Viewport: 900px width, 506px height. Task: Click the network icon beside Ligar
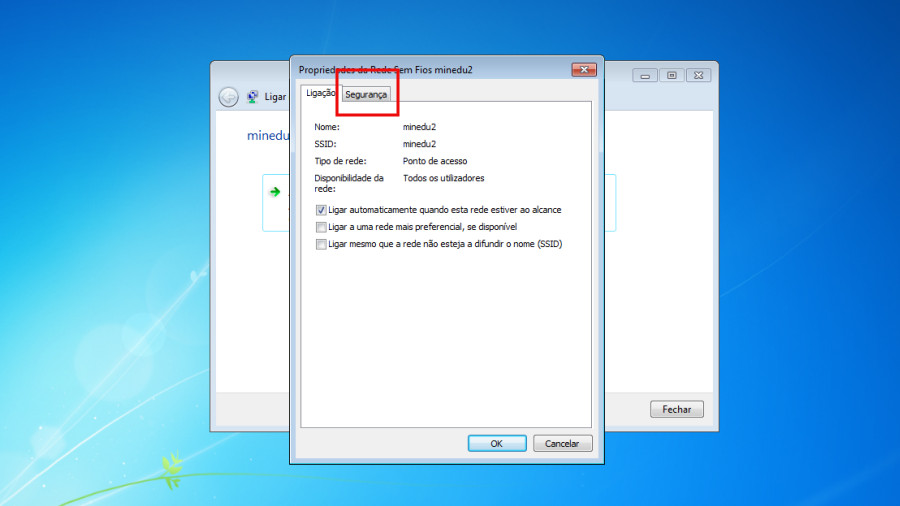point(253,97)
